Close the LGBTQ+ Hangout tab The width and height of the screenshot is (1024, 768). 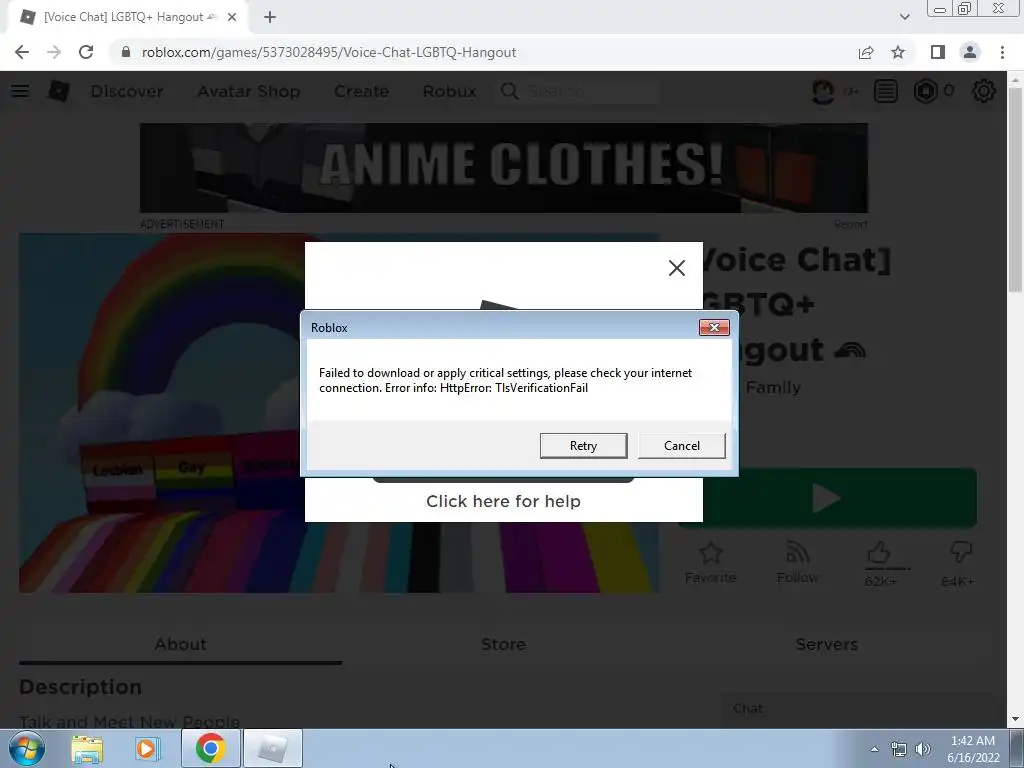pos(232,17)
